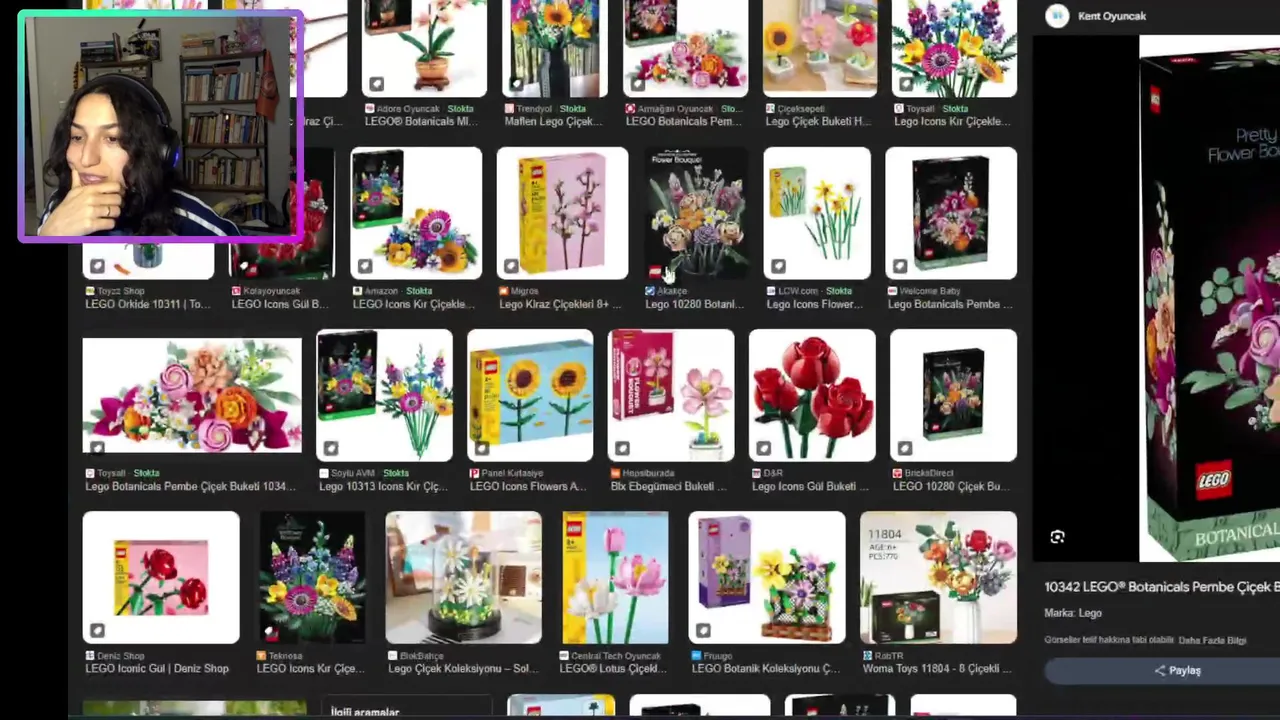Click product tag icon on Migros thumbnail

pos(511,266)
